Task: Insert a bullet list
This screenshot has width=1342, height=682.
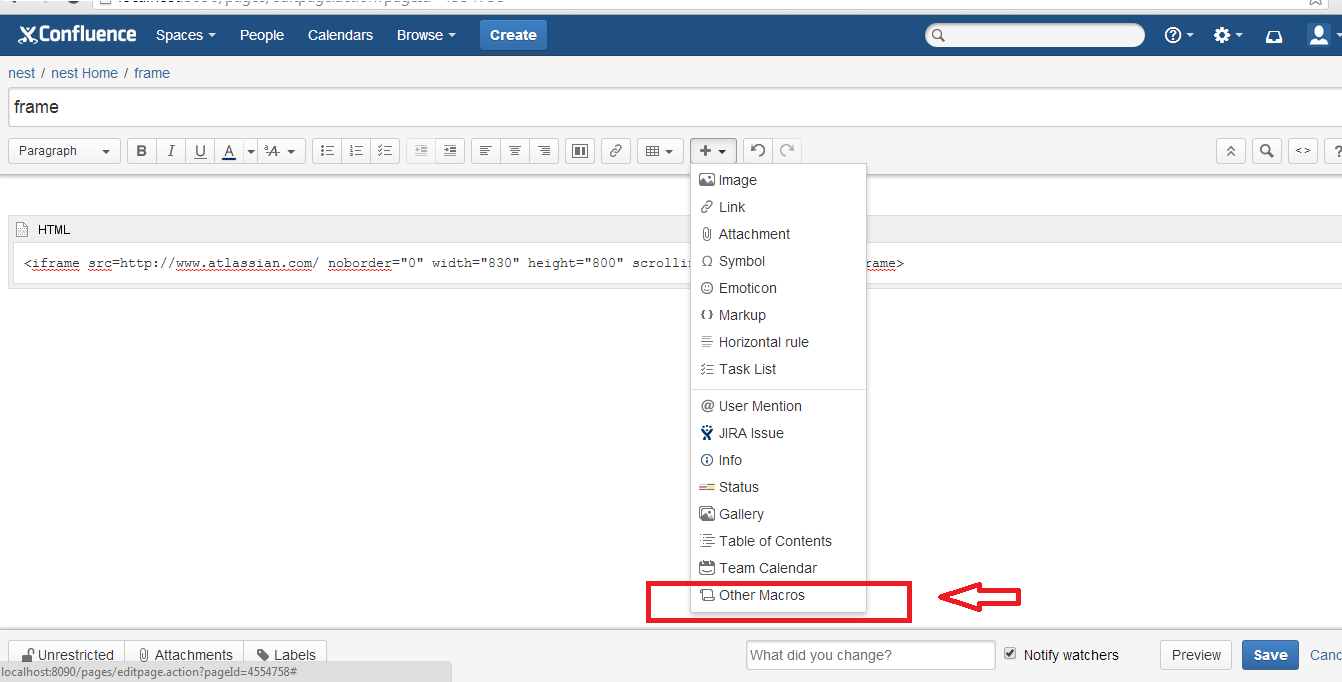Action: tap(326, 151)
